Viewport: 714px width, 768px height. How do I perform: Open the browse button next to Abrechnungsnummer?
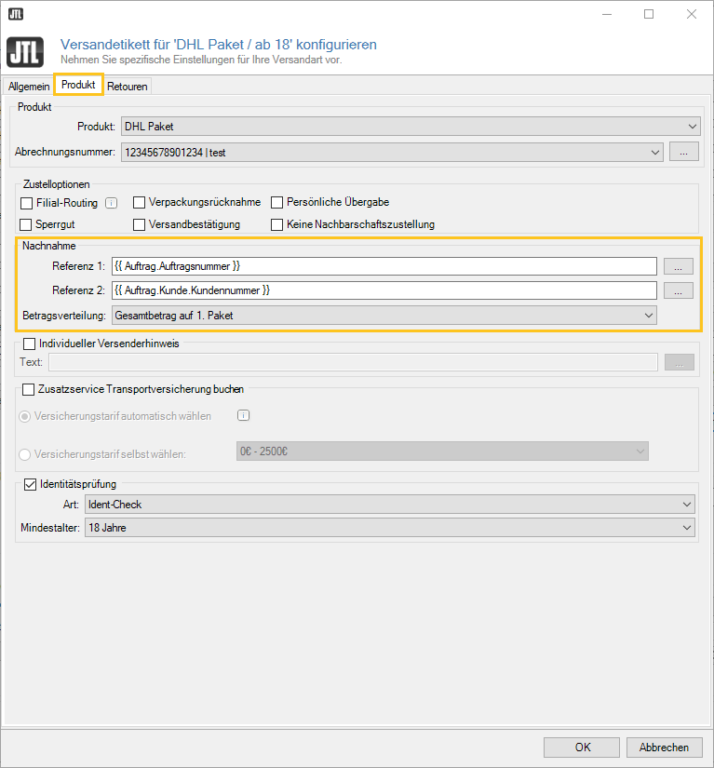(683, 152)
